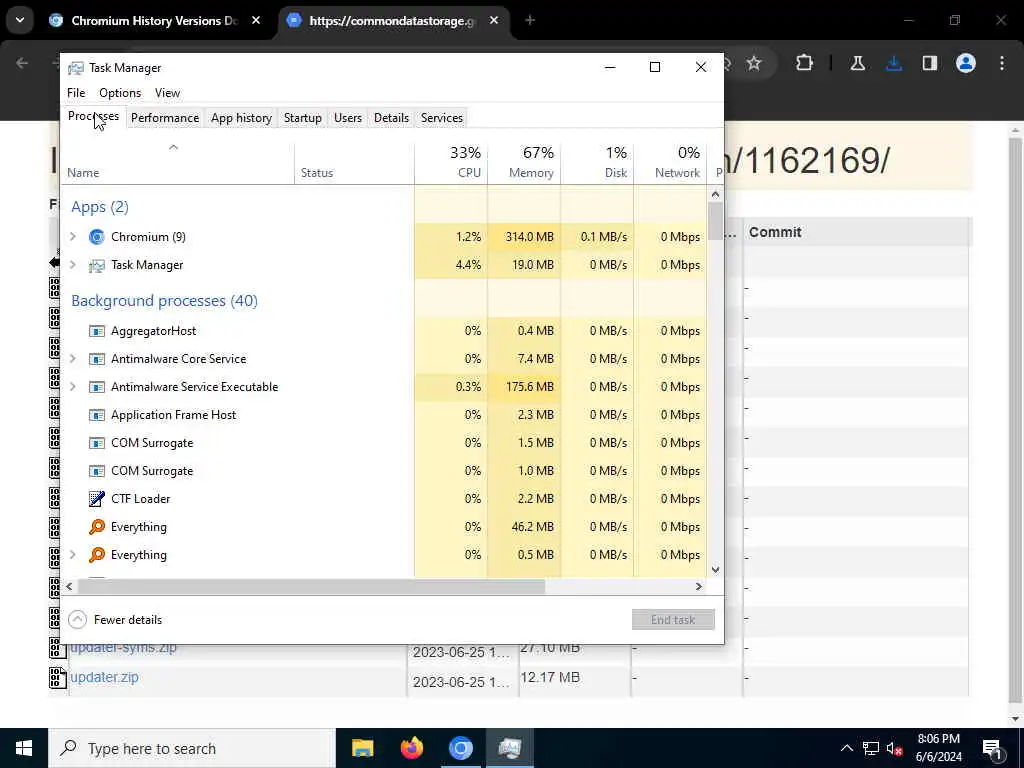
Task: Click the Task Manager title bar icon
Action: click(76, 68)
